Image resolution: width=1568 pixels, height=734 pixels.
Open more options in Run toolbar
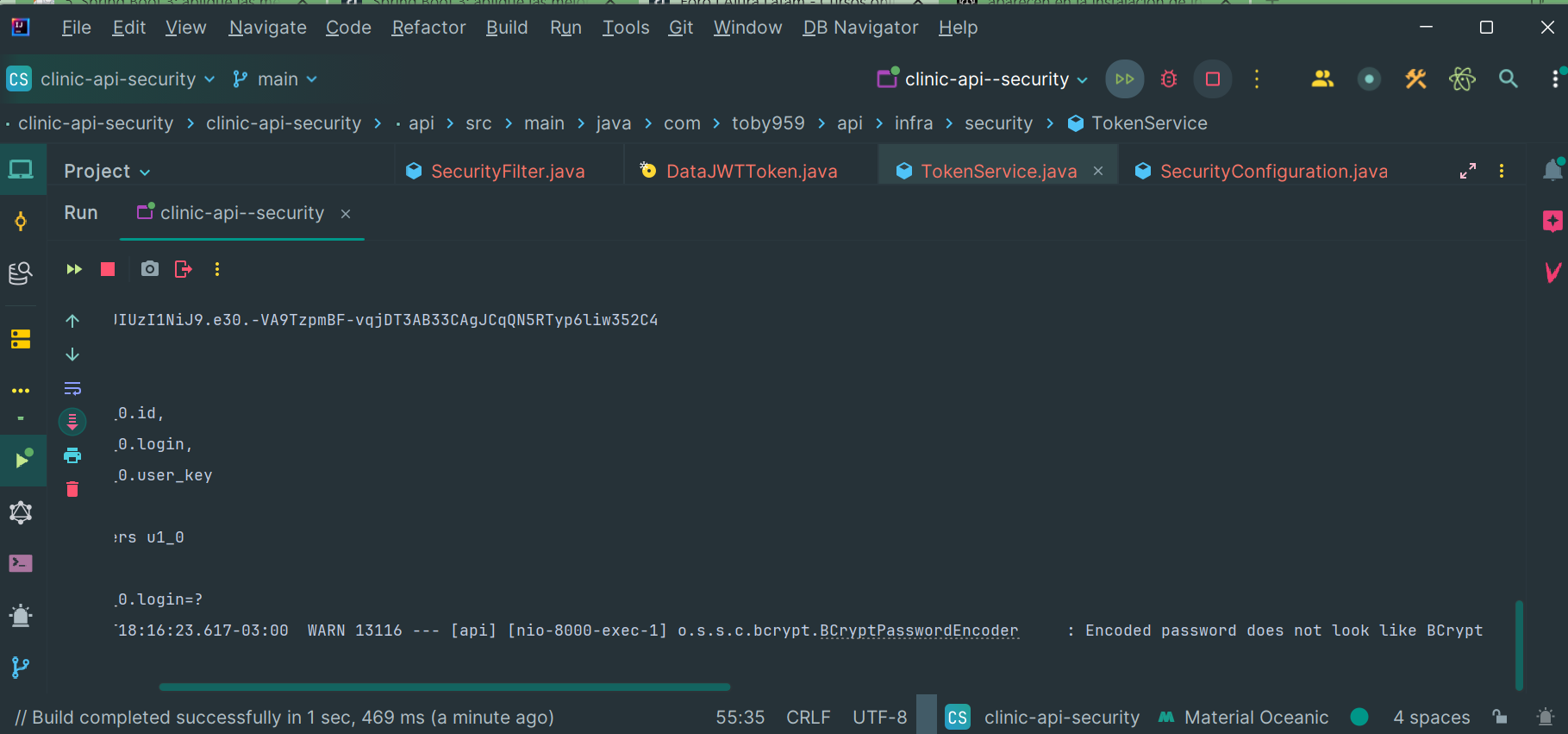click(217, 269)
